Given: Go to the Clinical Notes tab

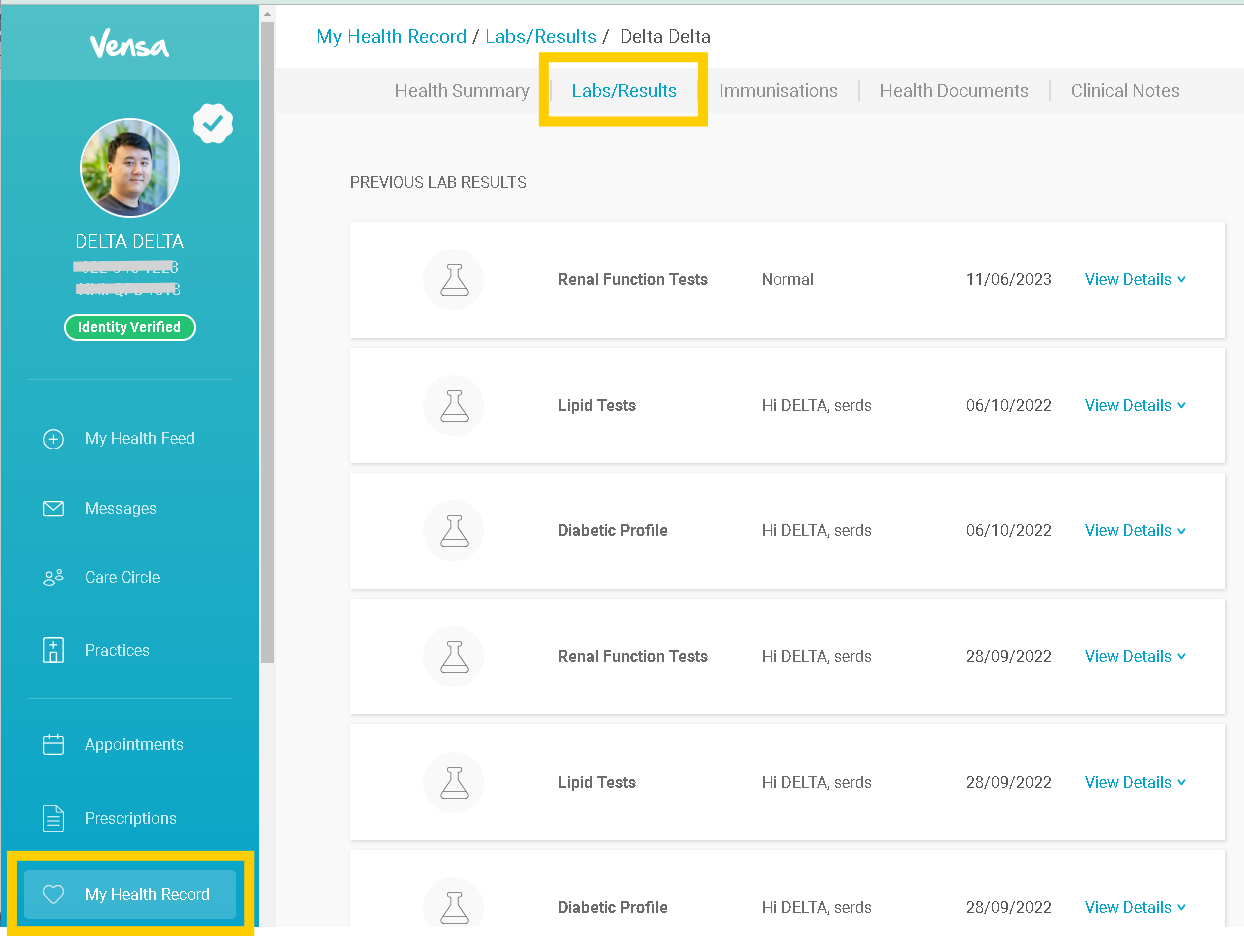Looking at the screenshot, I should coord(1124,91).
